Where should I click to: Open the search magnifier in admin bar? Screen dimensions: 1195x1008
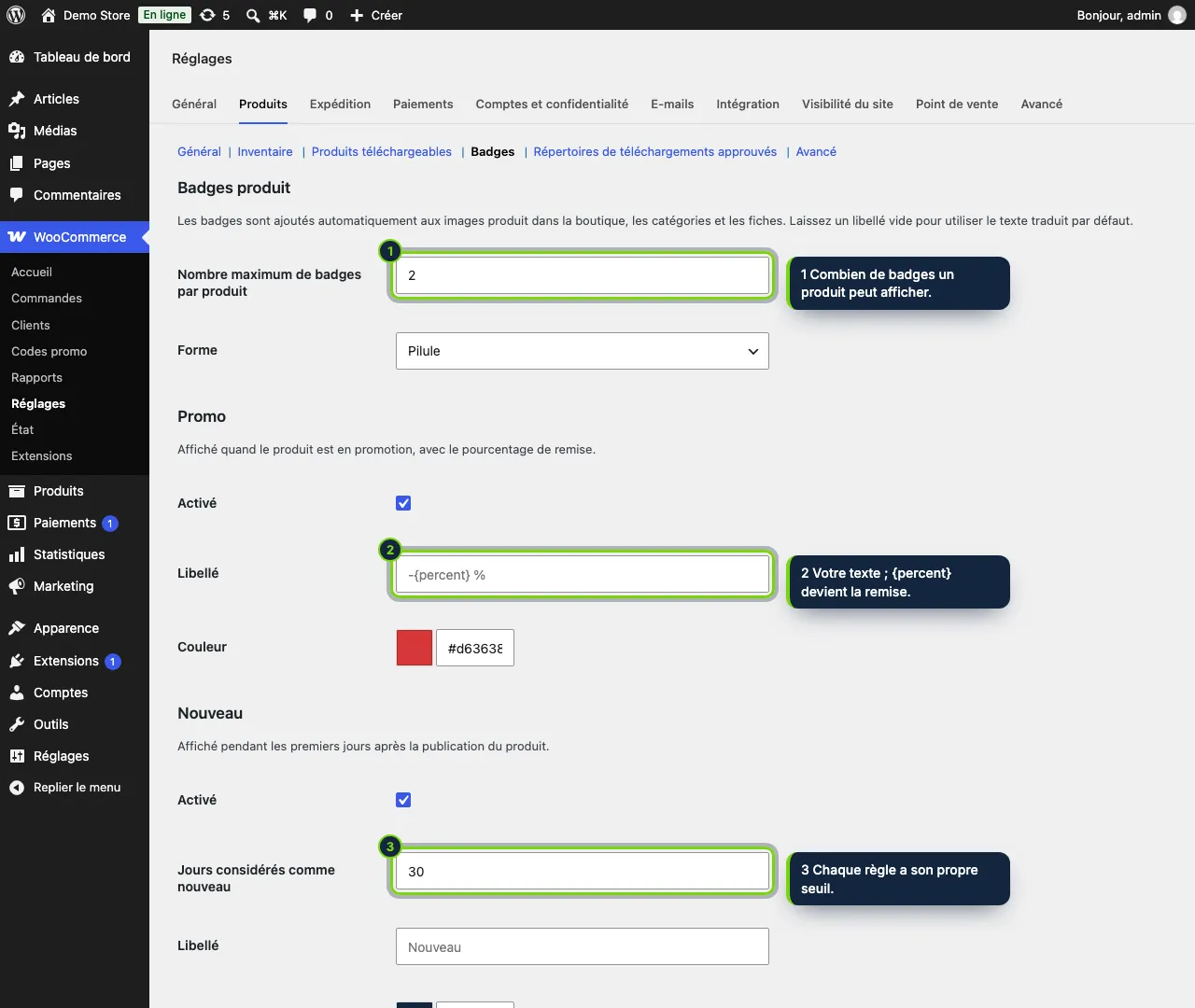click(x=253, y=15)
